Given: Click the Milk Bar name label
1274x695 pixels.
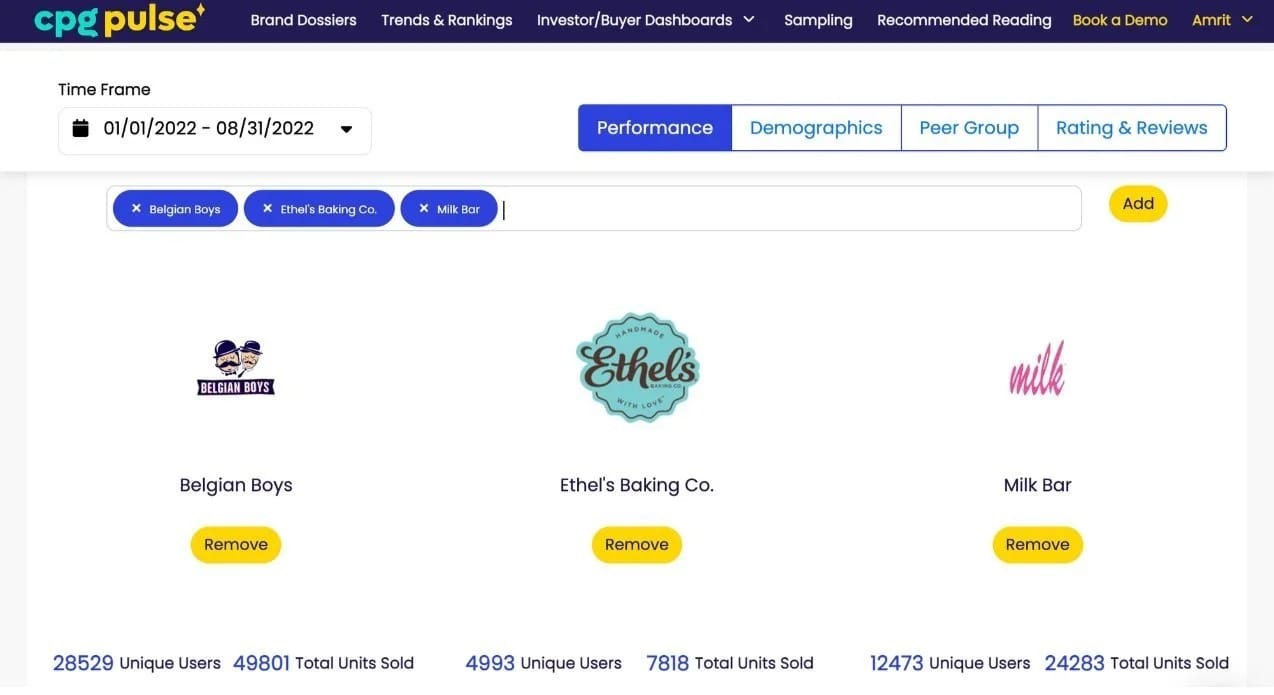Looking at the screenshot, I should click(1037, 485).
